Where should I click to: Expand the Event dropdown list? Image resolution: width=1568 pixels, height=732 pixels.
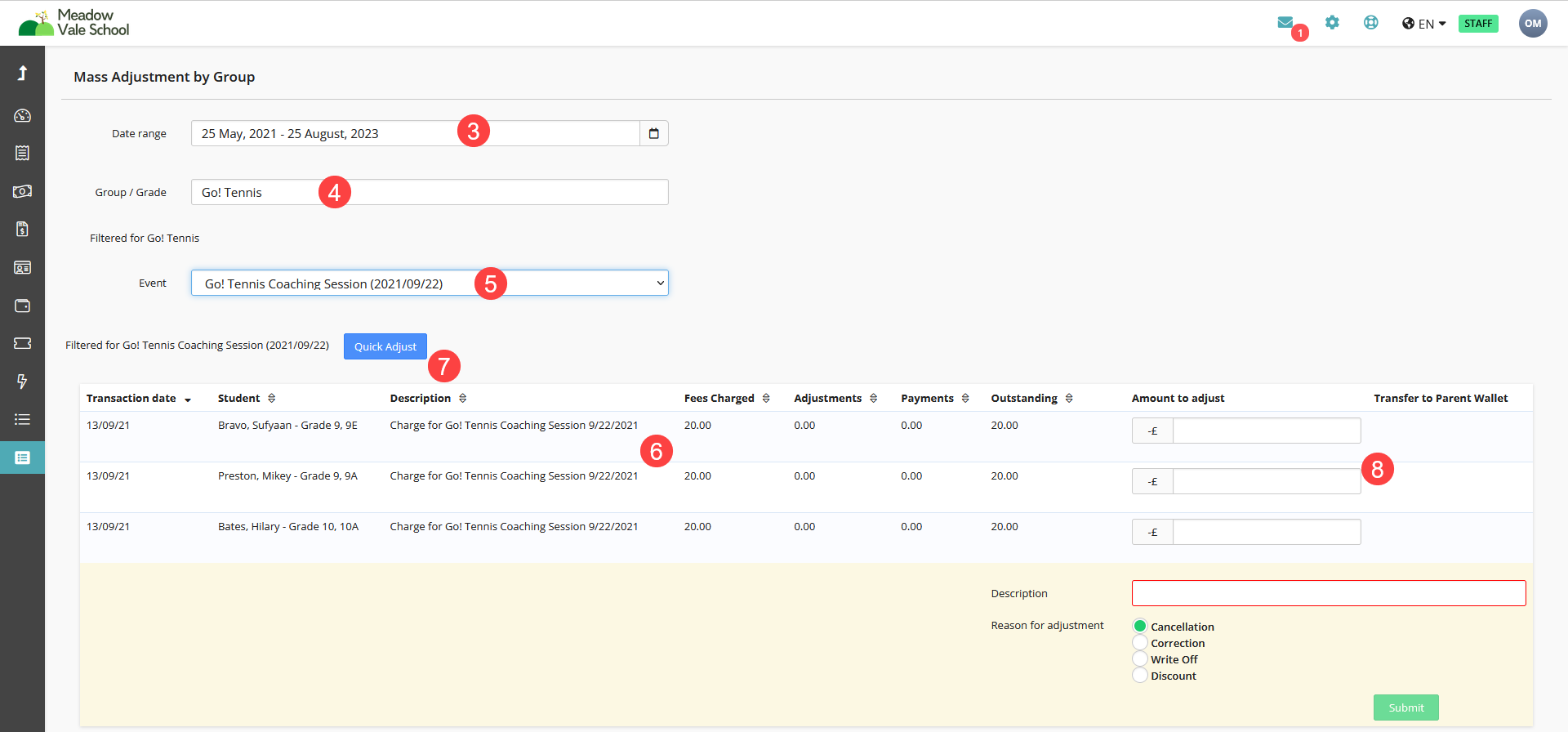coord(430,283)
